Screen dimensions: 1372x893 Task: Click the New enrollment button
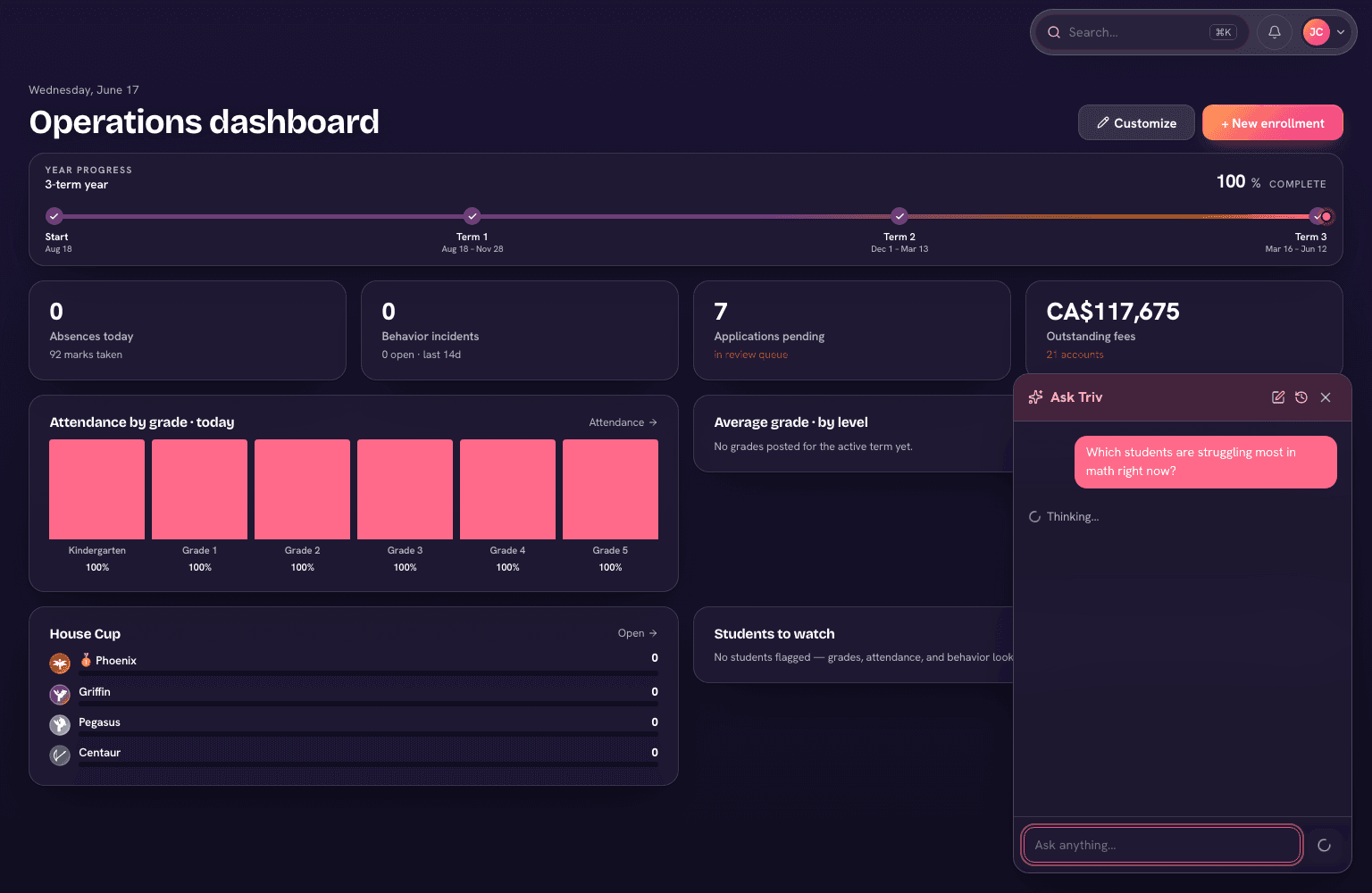1273,123
